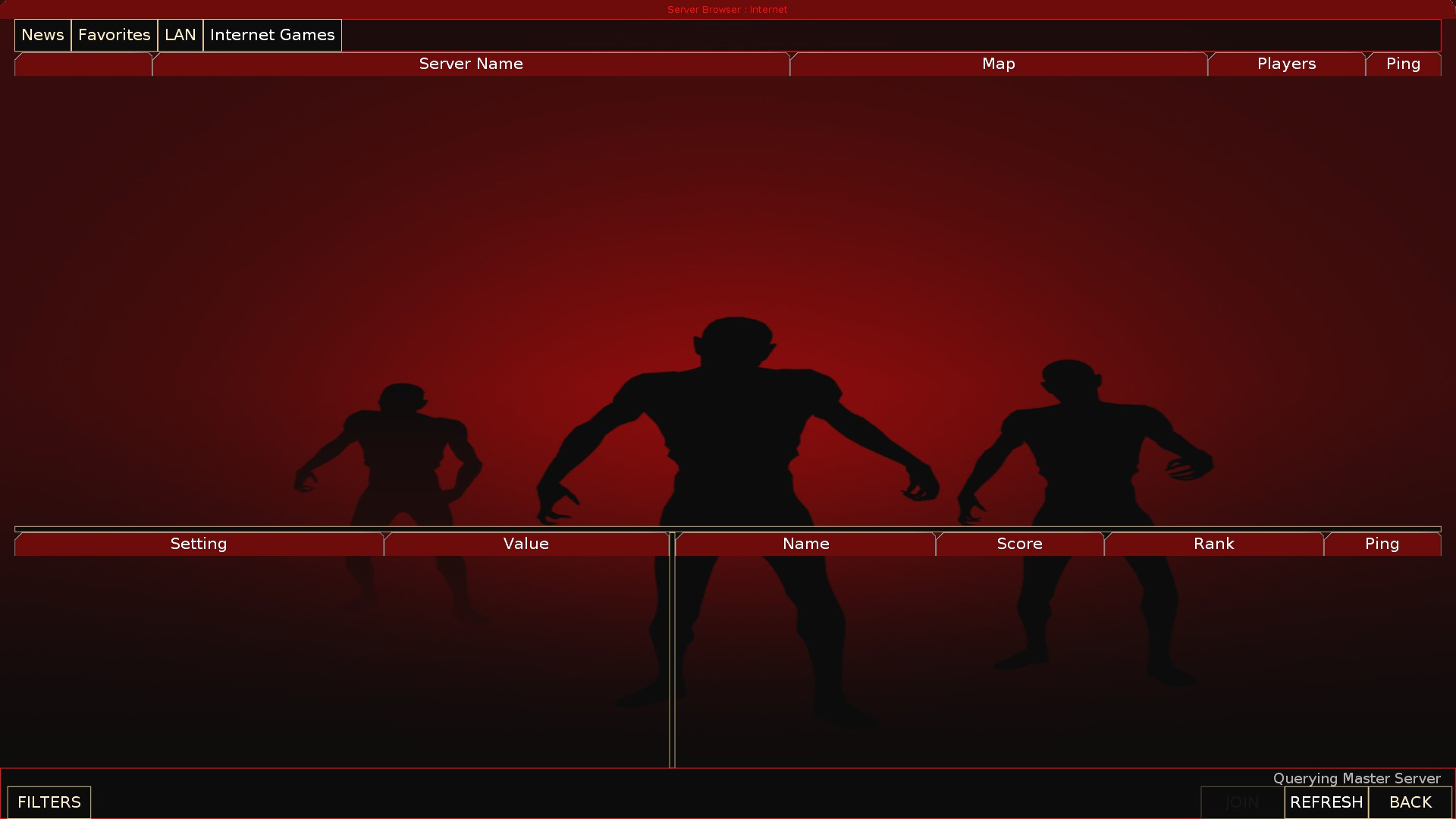Sort player list by Rank column
Screen dimensions: 1456x819
pyautogui.click(x=1213, y=544)
